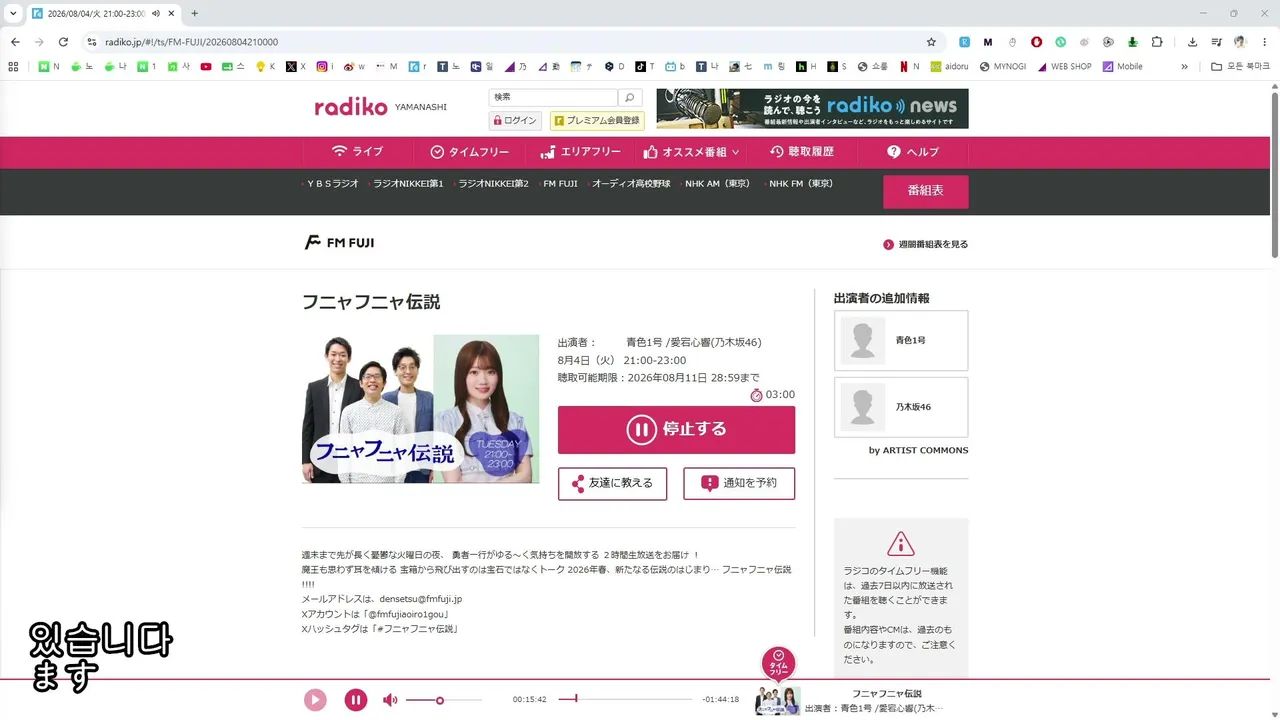The height and width of the screenshot is (720, 1280).
Task: Bookmark this page with the star icon
Action: click(x=931, y=42)
